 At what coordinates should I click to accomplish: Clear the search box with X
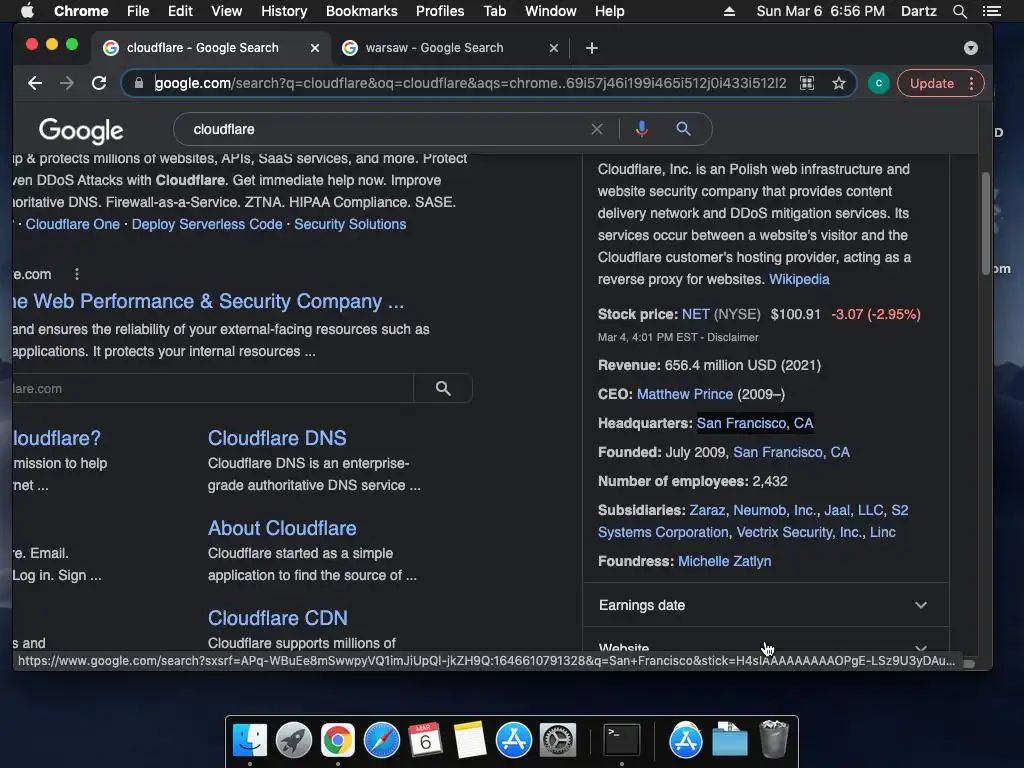pyautogui.click(x=596, y=129)
